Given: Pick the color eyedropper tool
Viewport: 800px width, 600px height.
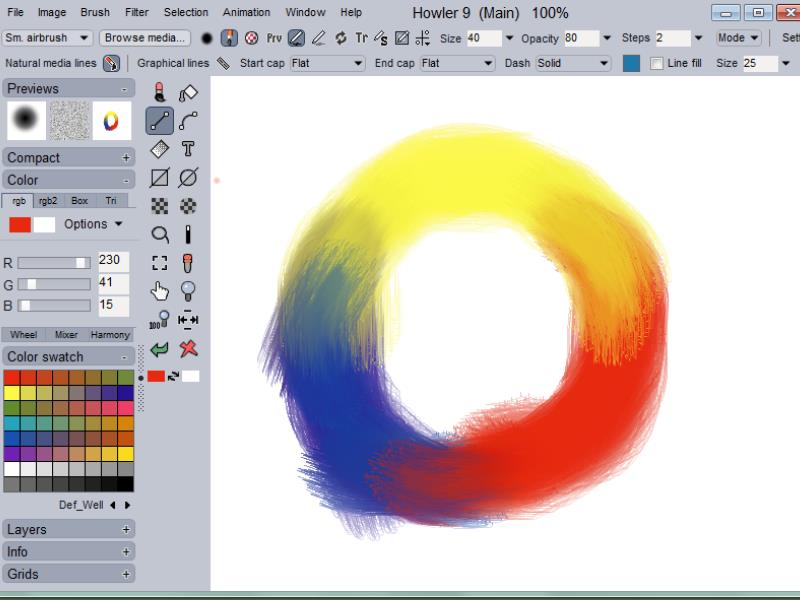Looking at the screenshot, I should [x=188, y=263].
